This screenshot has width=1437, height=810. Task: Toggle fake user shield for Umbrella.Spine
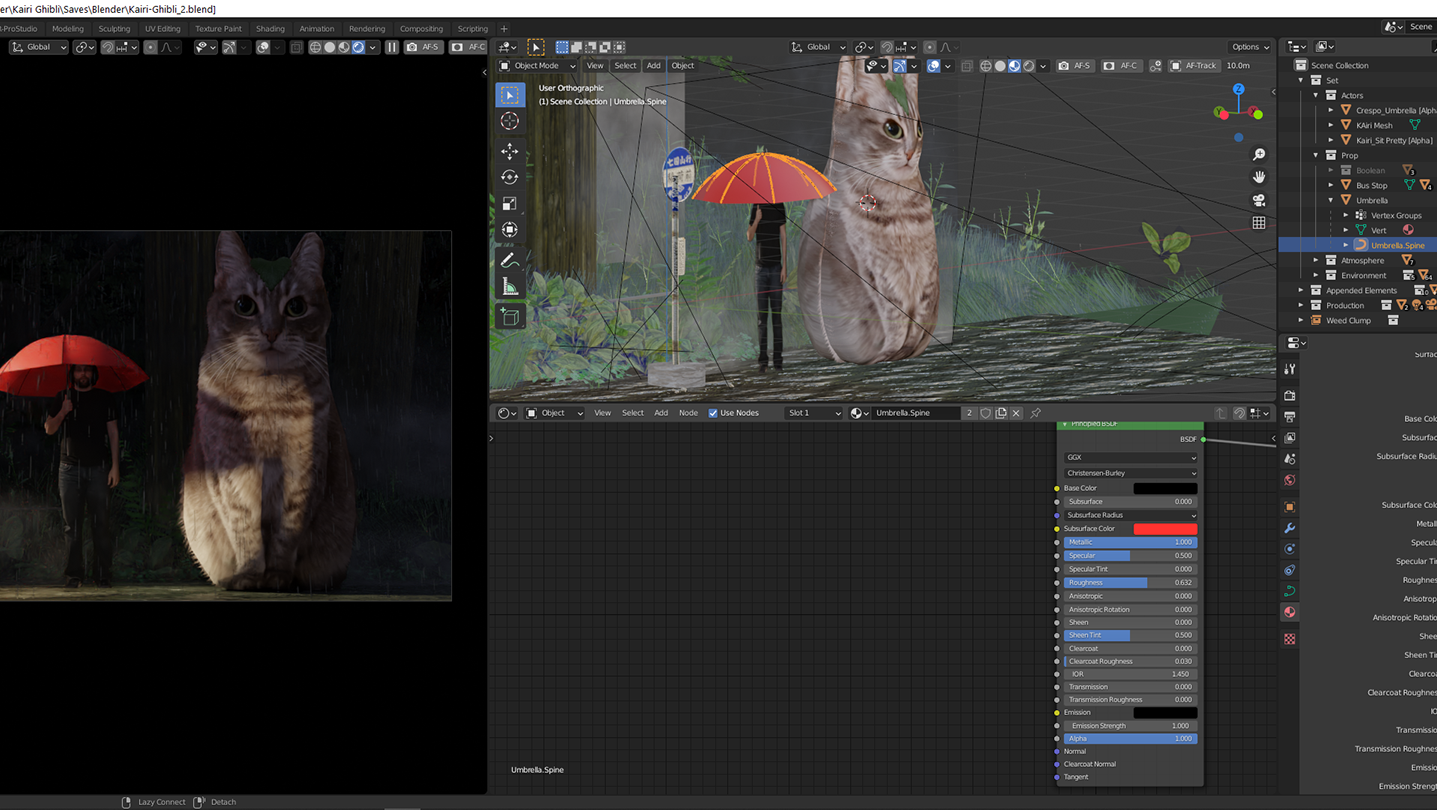tap(985, 413)
